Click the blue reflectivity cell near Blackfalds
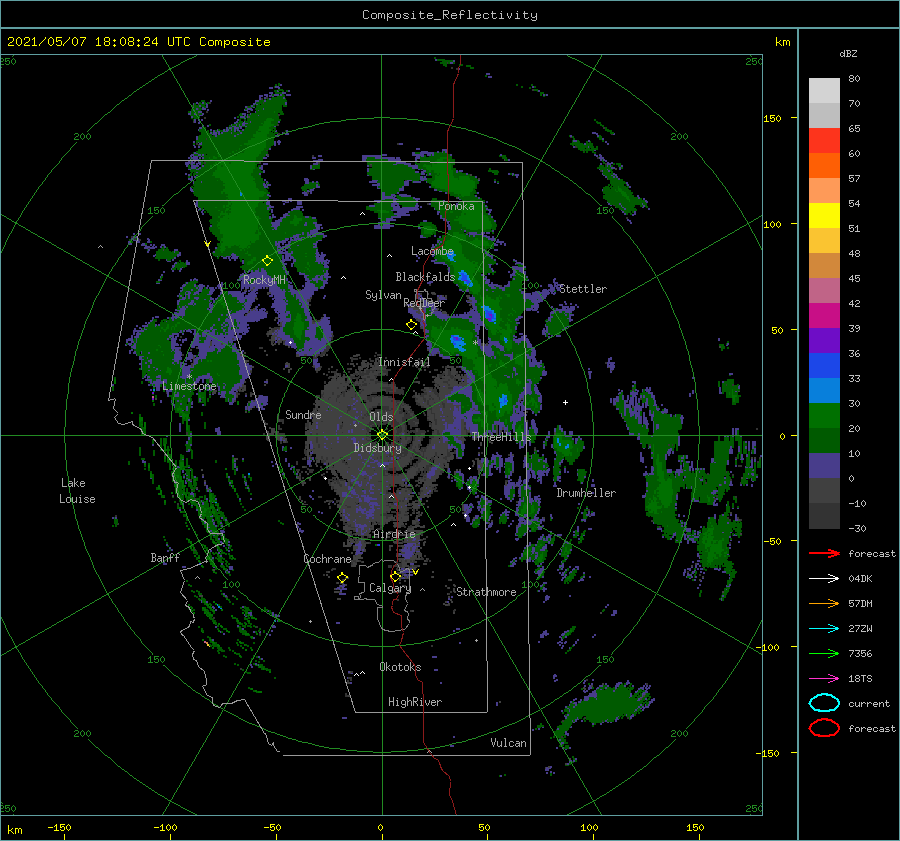This screenshot has height=841, width=900. (x=465, y=279)
